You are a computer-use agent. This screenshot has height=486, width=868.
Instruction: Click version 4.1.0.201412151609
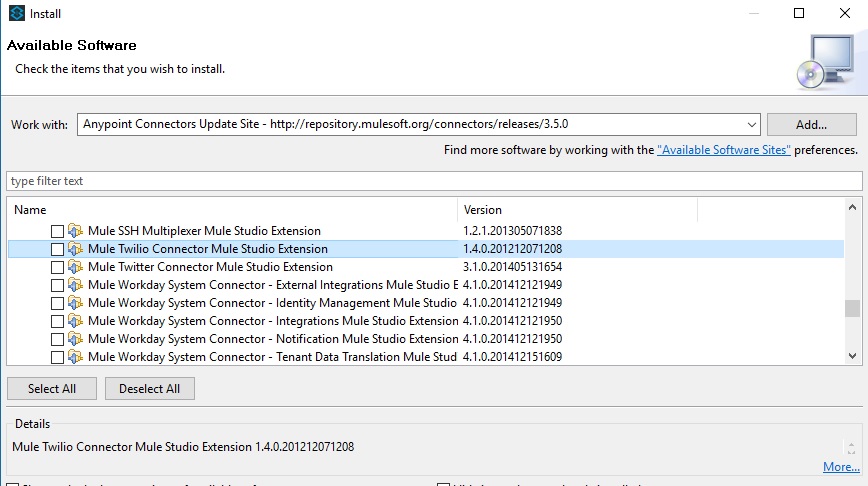(513, 357)
